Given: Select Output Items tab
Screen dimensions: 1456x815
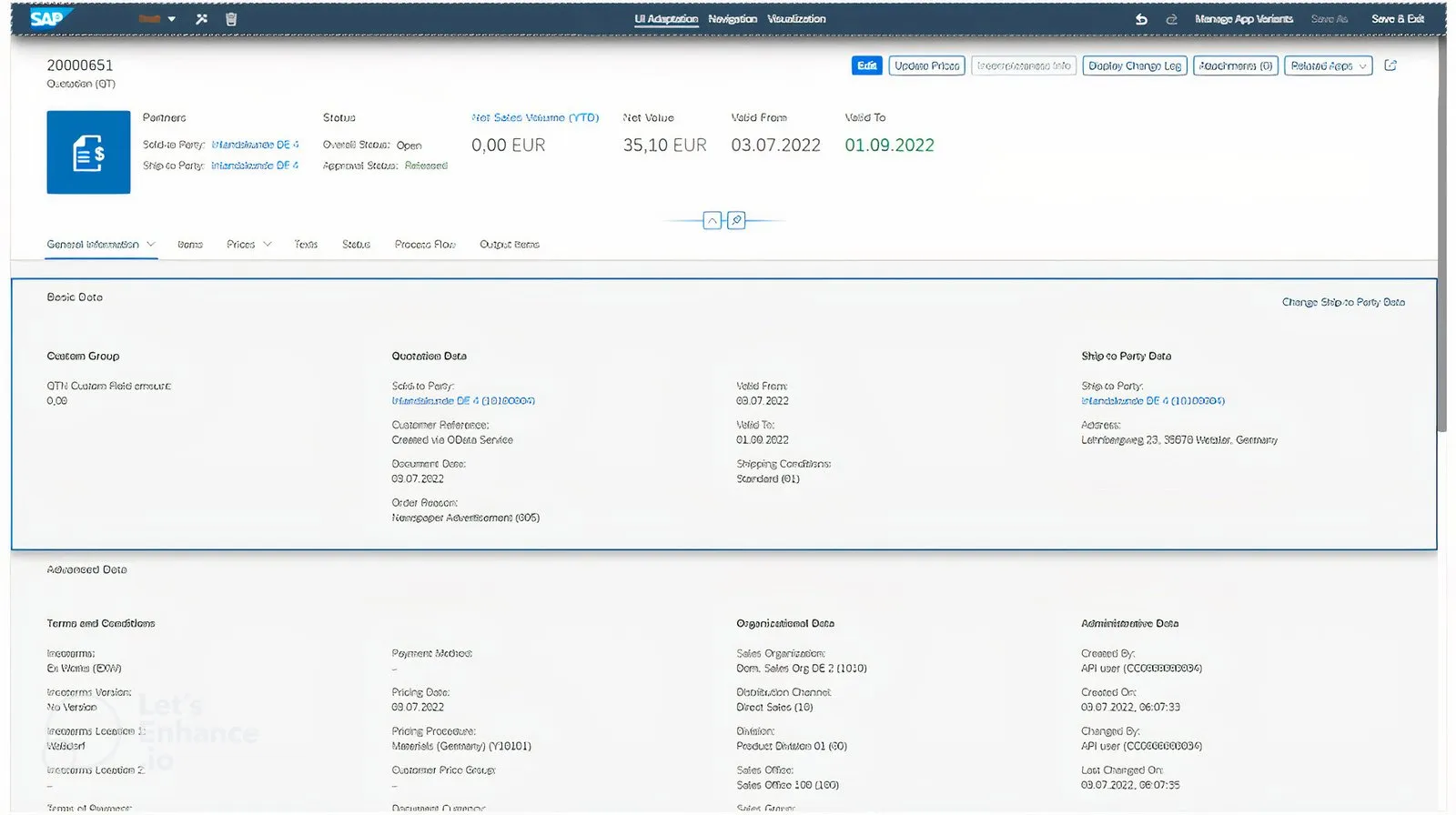Looking at the screenshot, I should click(510, 244).
